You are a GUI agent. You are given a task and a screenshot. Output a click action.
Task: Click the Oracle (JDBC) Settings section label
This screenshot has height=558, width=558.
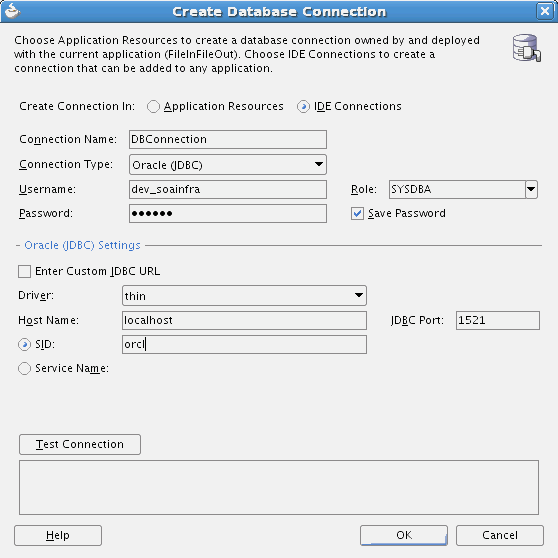click(x=82, y=245)
